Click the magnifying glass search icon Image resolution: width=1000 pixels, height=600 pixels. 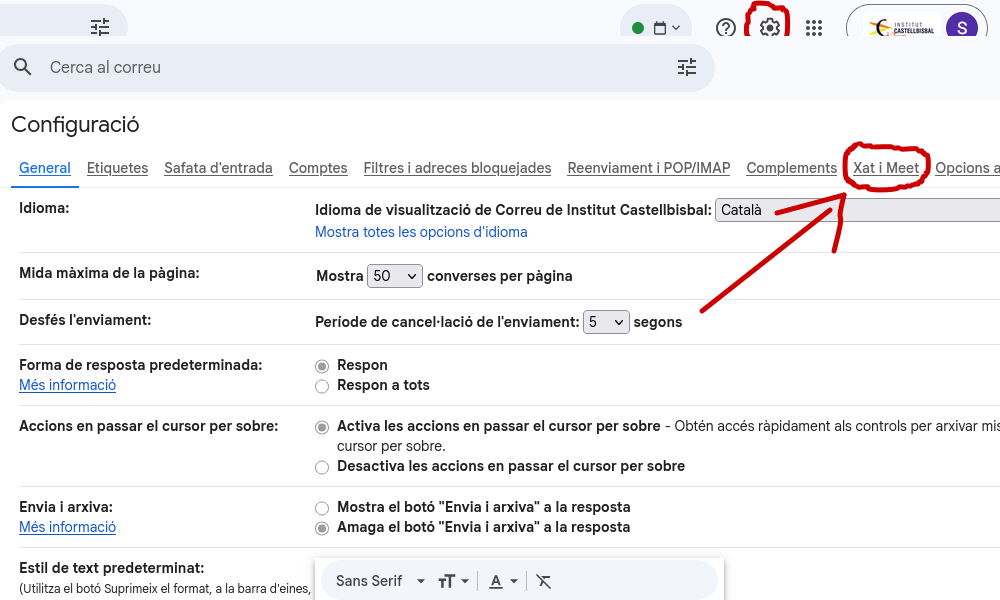pos(23,67)
